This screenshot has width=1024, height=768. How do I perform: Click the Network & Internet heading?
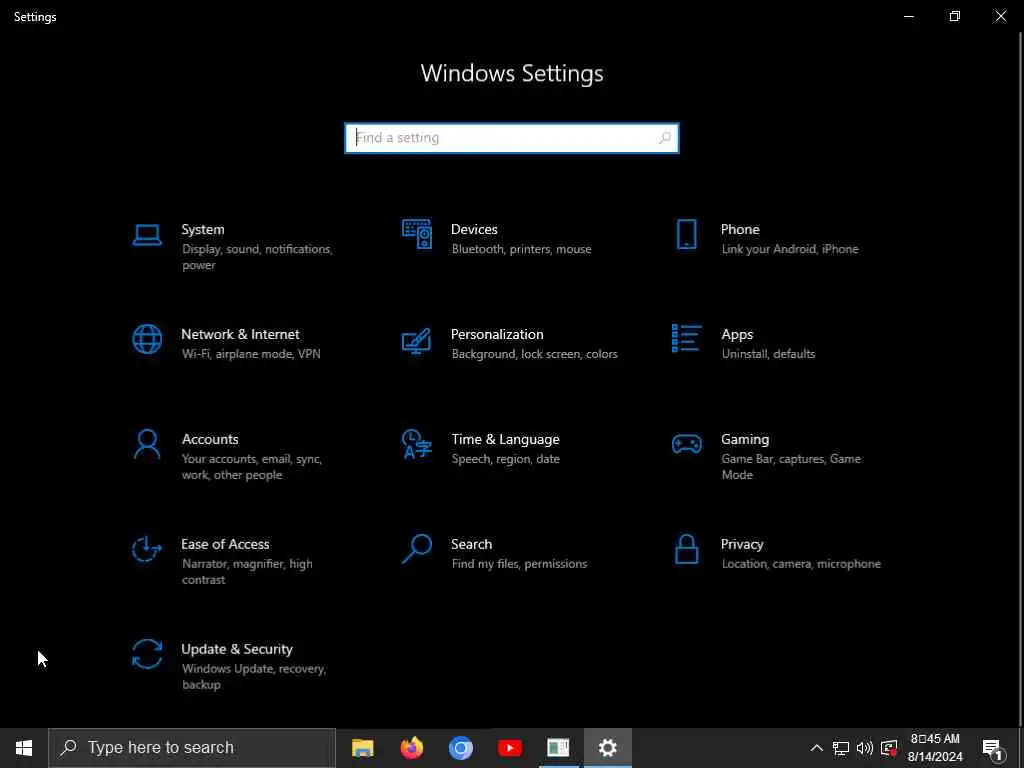(x=240, y=334)
